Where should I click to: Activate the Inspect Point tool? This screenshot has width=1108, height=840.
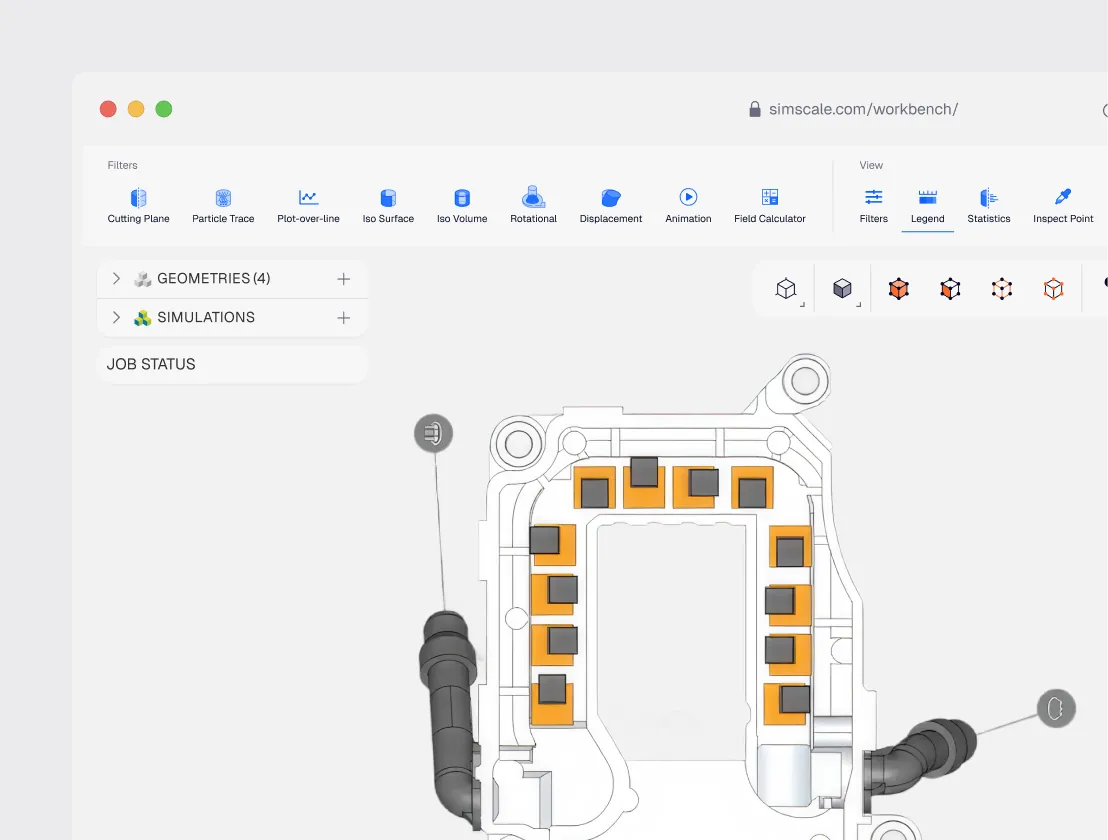click(x=1063, y=206)
